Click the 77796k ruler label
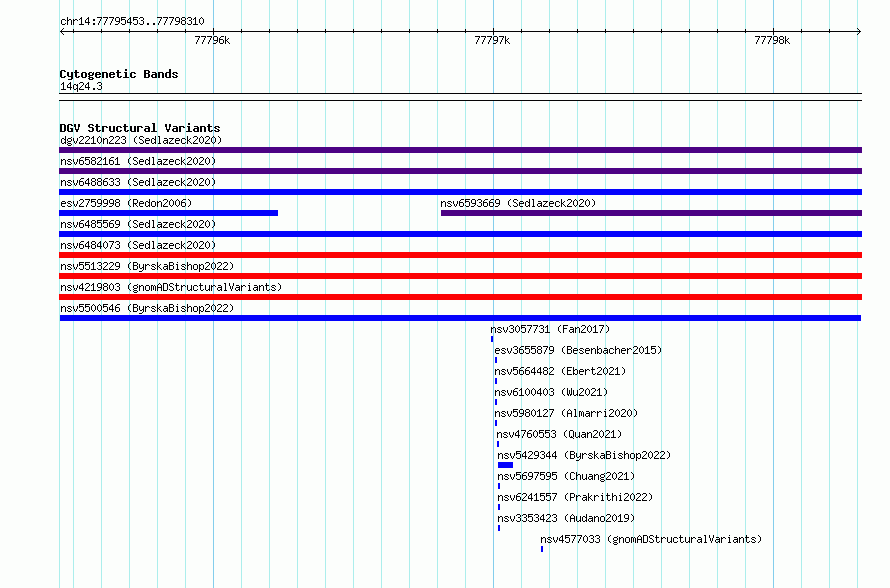This screenshot has width=890, height=588. pyautogui.click(x=212, y=40)
